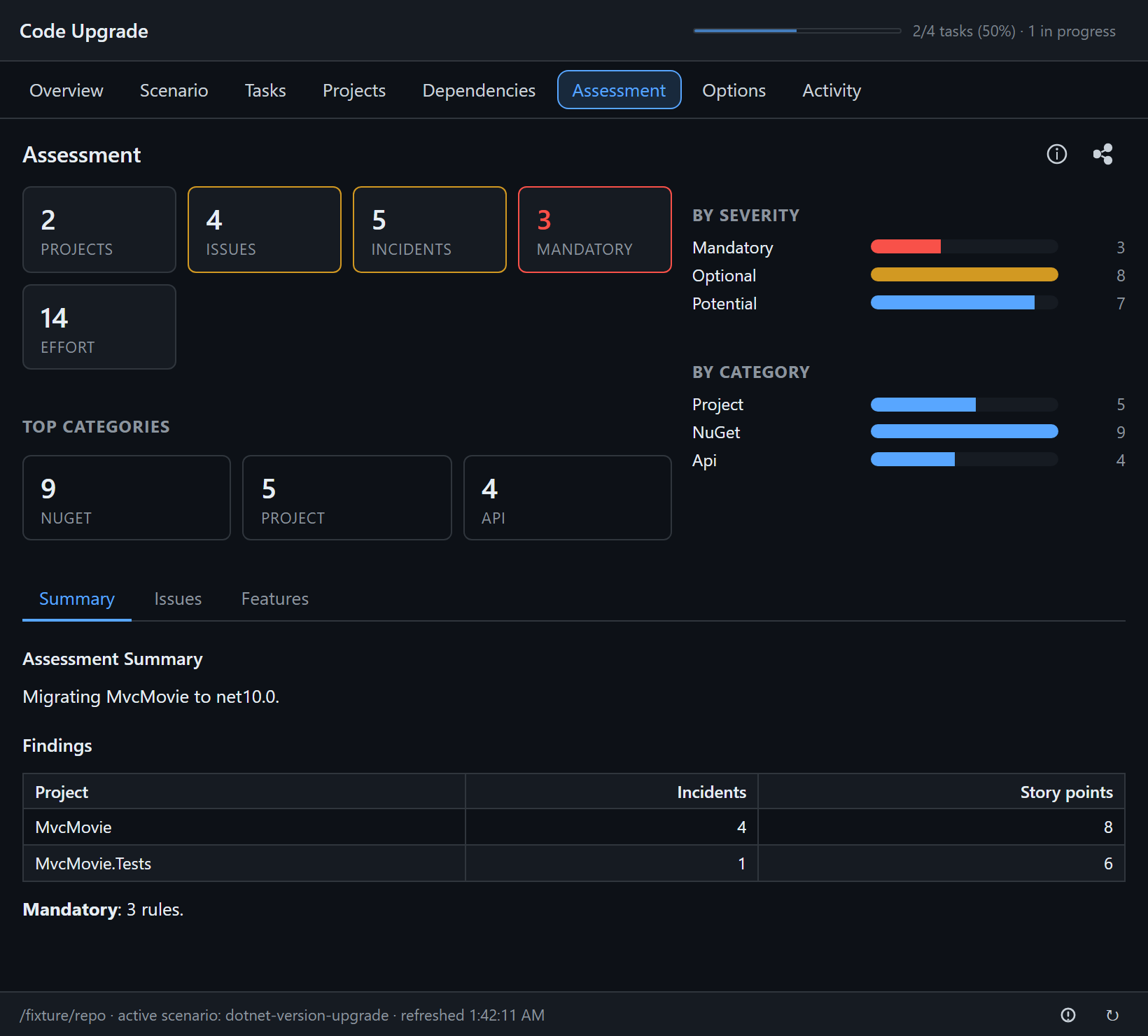Click the NuGet label under By Category
The image size is (1148, 1036).
tap(715, 433)
